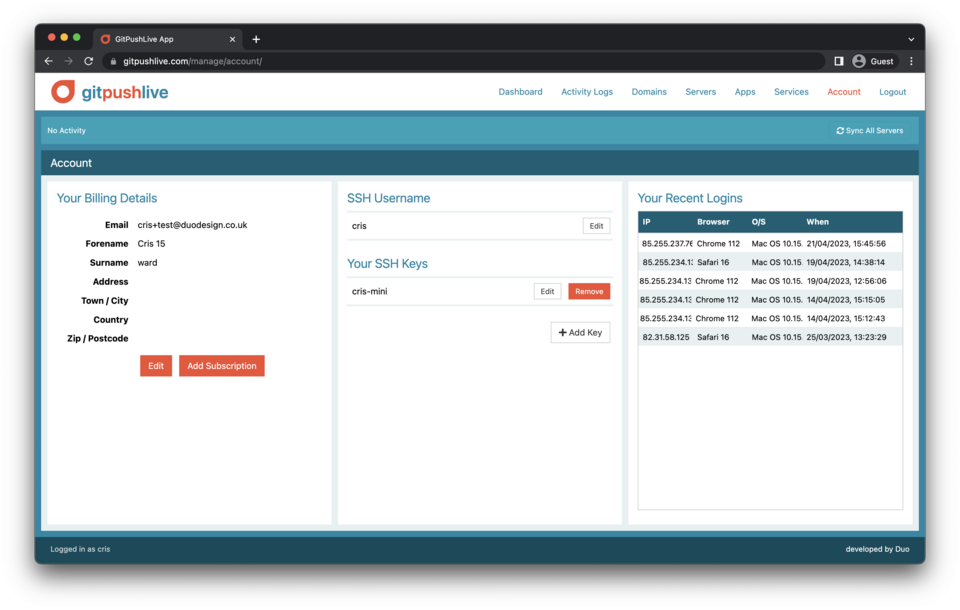Open the Dashboard page
960x610 pixels.
pos(520,92)
